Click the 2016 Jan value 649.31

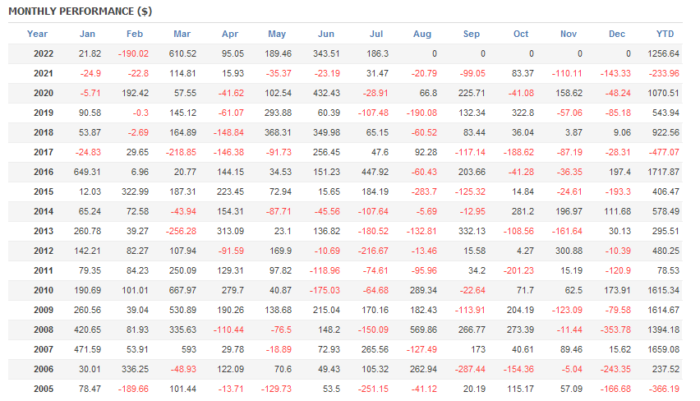[88, 172]
